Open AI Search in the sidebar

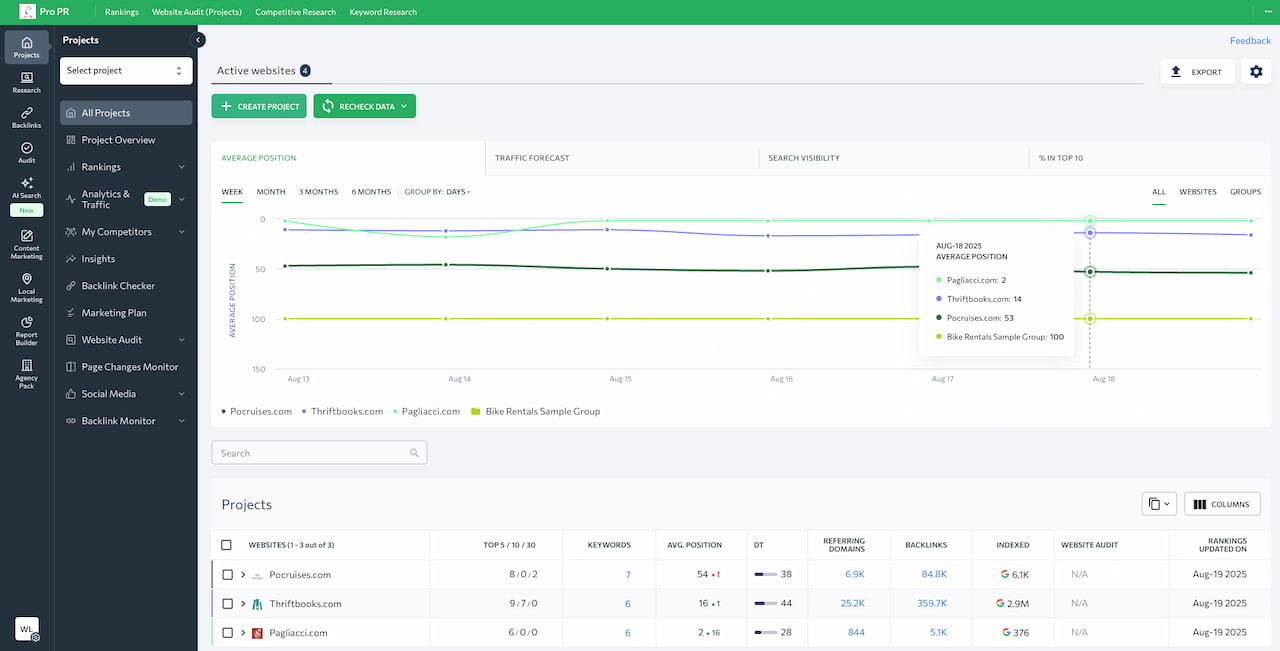point(26,188)
